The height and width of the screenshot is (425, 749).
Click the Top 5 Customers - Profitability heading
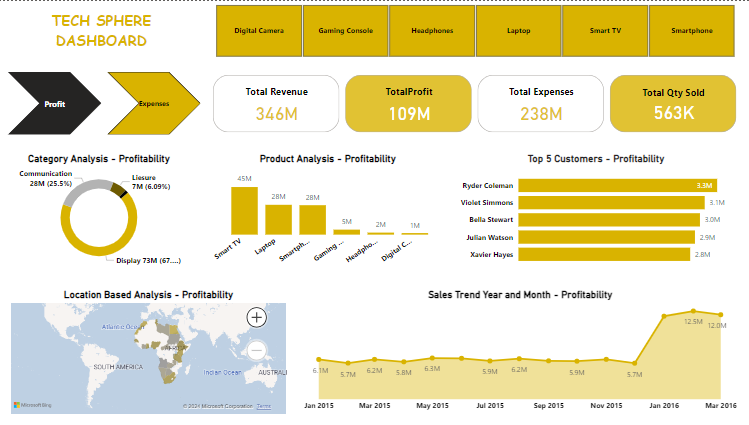[596, 159]
